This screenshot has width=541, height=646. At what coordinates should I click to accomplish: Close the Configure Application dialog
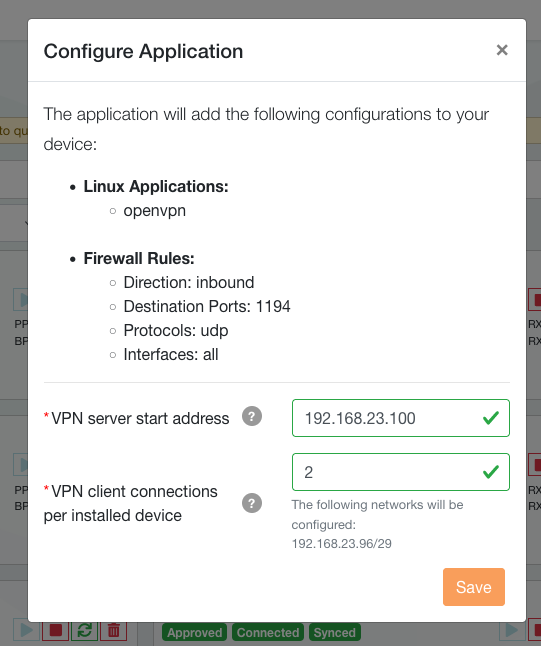502,50
